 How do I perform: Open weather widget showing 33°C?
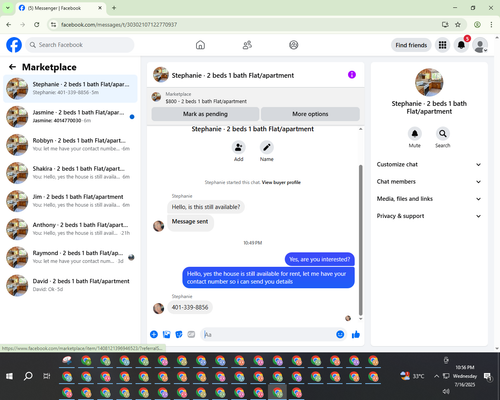coord(413,376)
